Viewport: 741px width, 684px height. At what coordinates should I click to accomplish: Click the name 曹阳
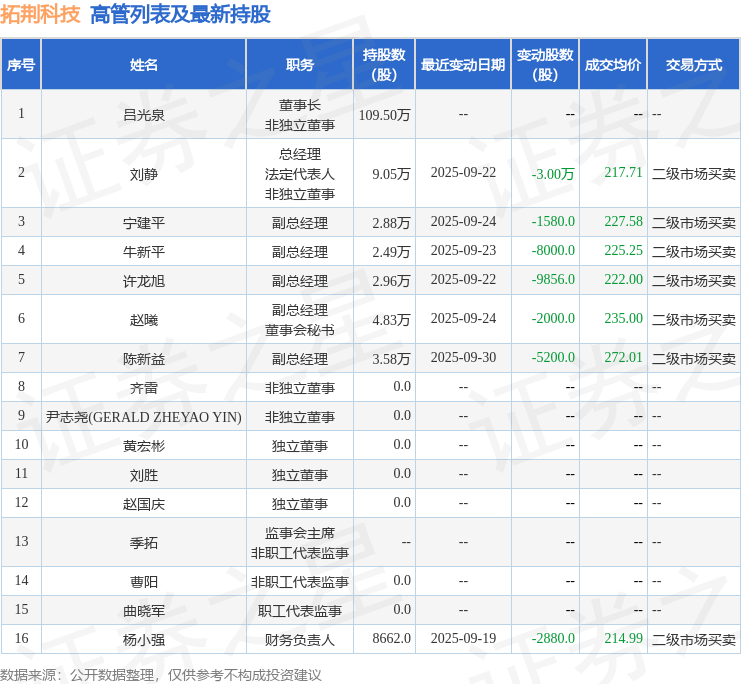144,582
